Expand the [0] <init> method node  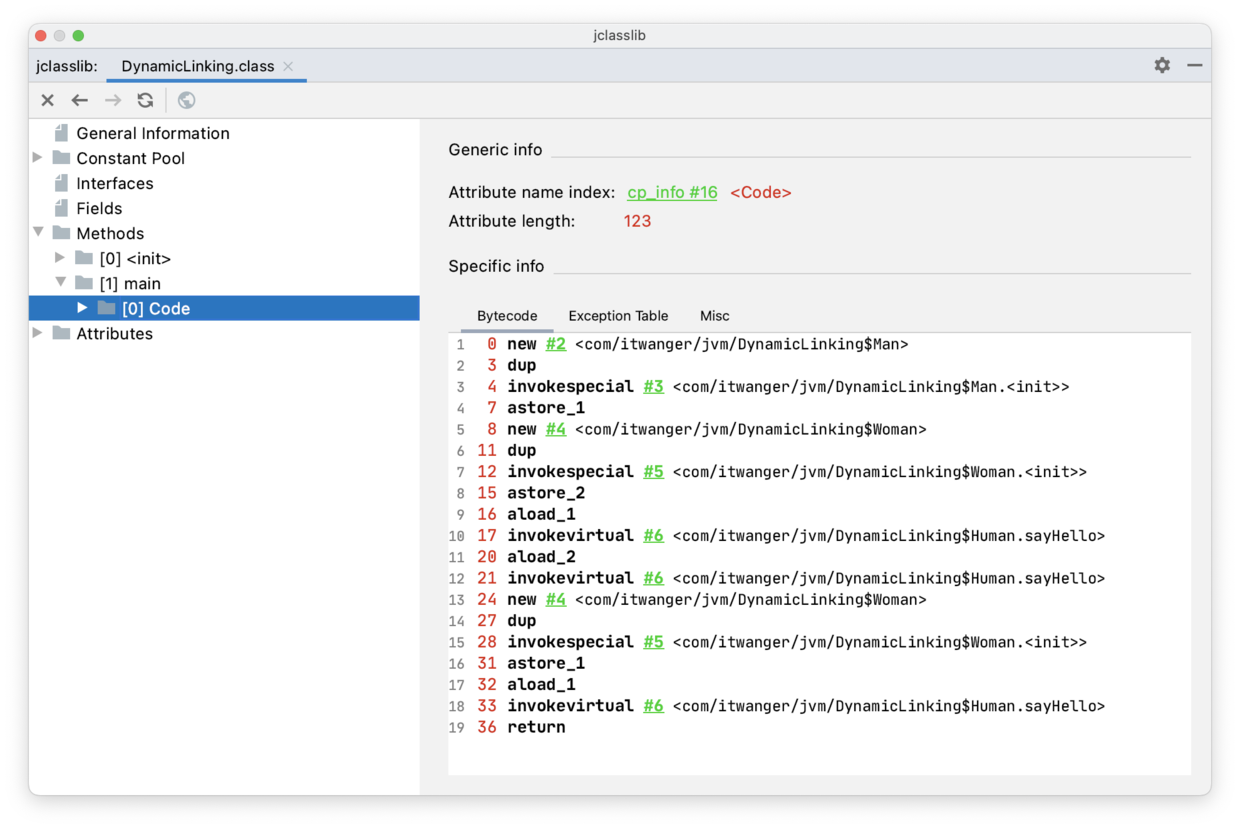pyautogui.click(x=60, y=258)
